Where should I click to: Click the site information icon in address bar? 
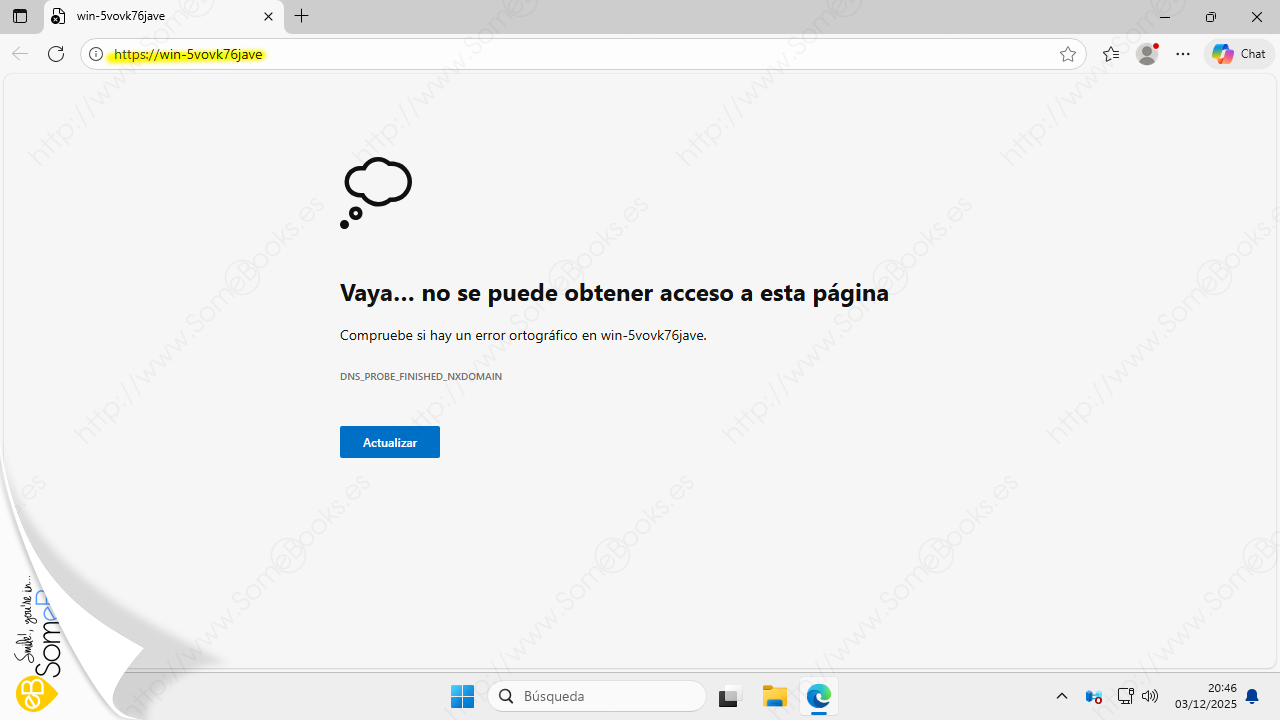(96, 54)
